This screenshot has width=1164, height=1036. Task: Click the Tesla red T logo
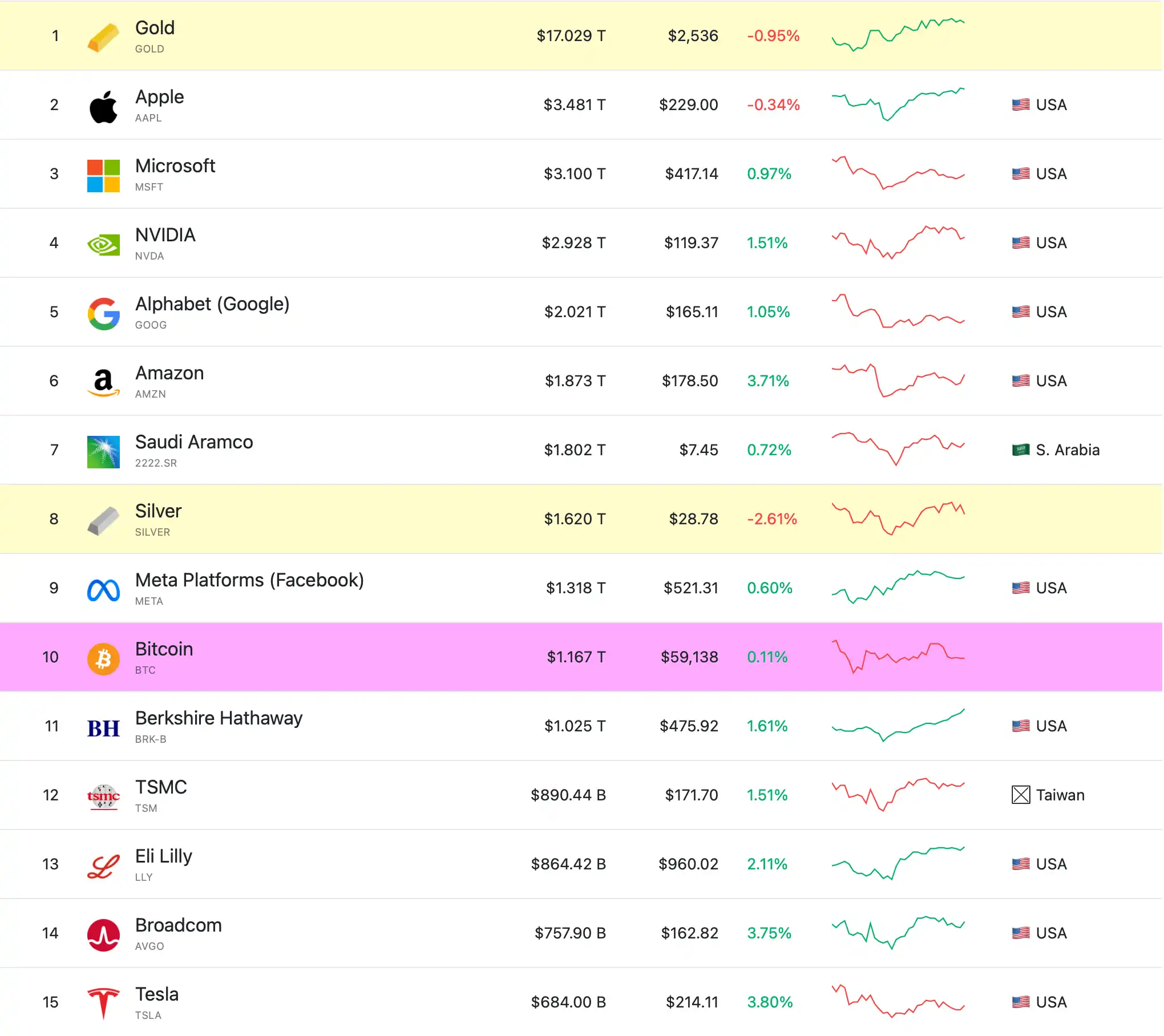point(103,1003)
